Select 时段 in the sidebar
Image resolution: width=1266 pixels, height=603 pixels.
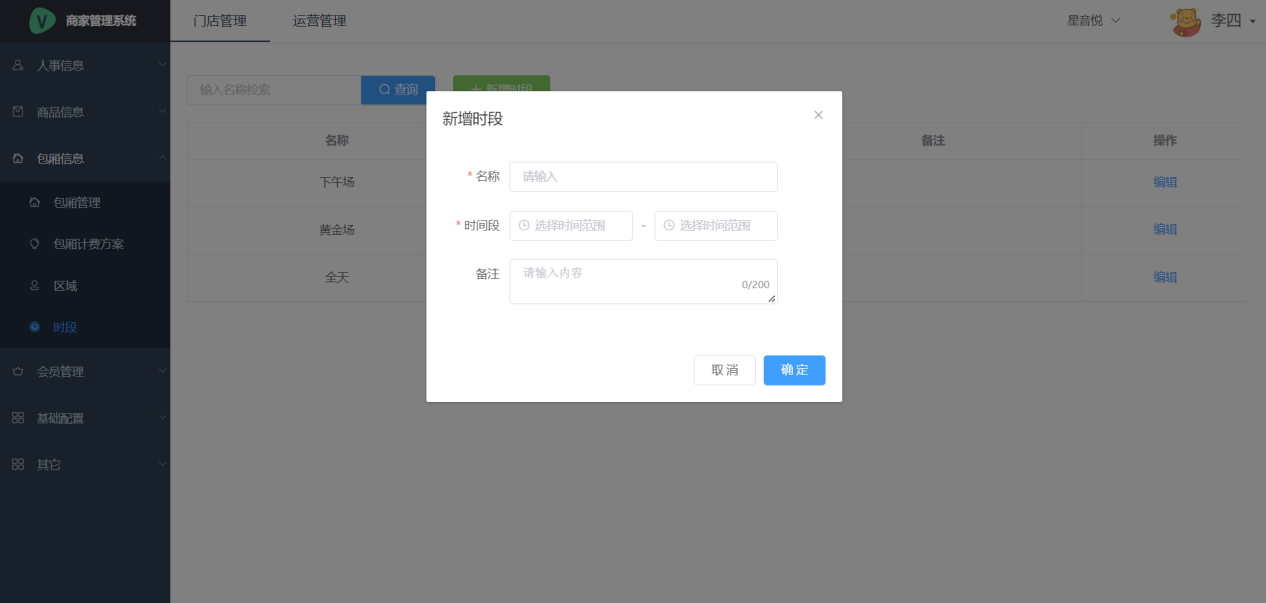[65, 327]
